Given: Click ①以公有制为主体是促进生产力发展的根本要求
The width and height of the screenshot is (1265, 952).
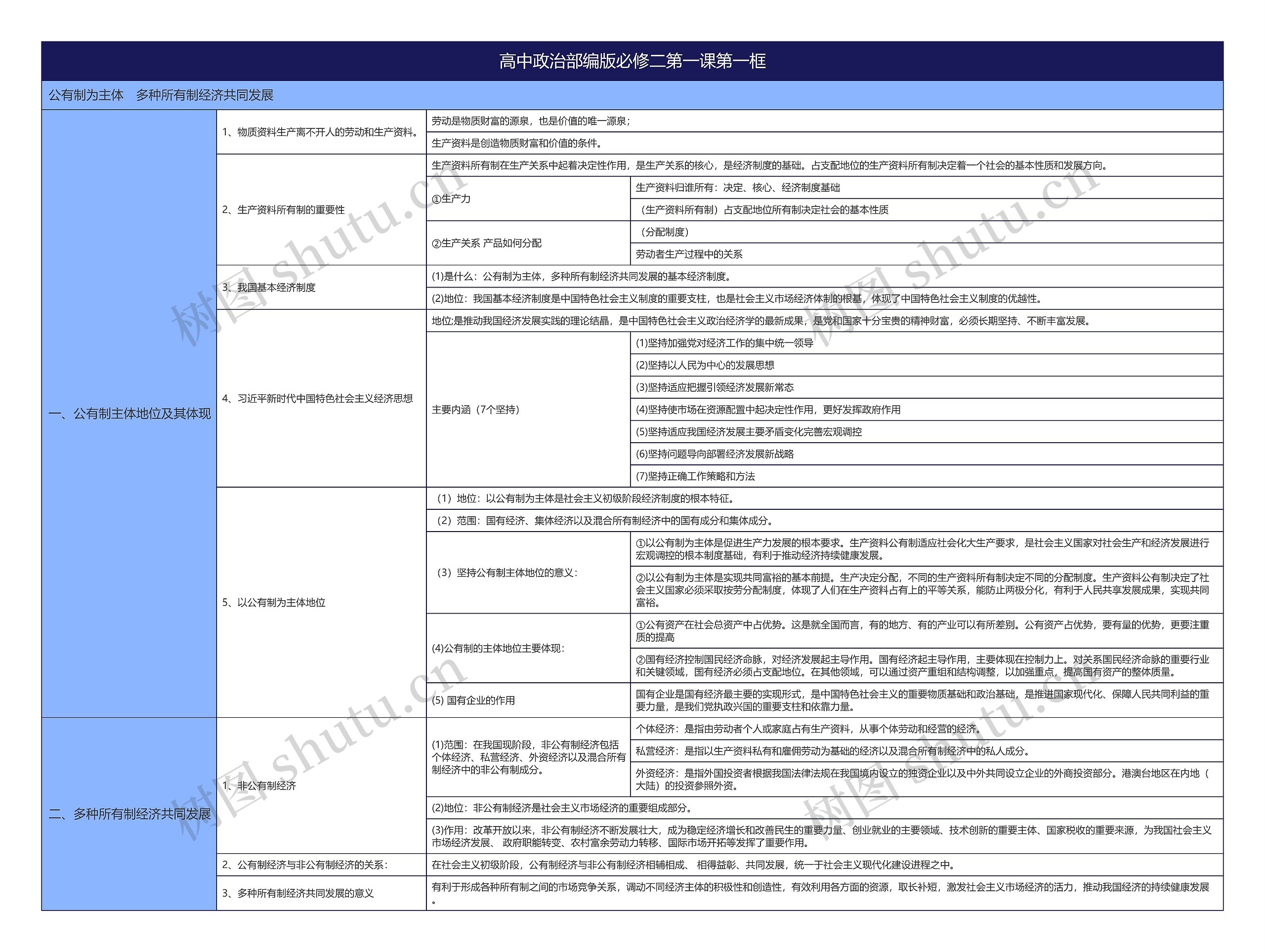Looking at the screenshot, I should 927,549.
